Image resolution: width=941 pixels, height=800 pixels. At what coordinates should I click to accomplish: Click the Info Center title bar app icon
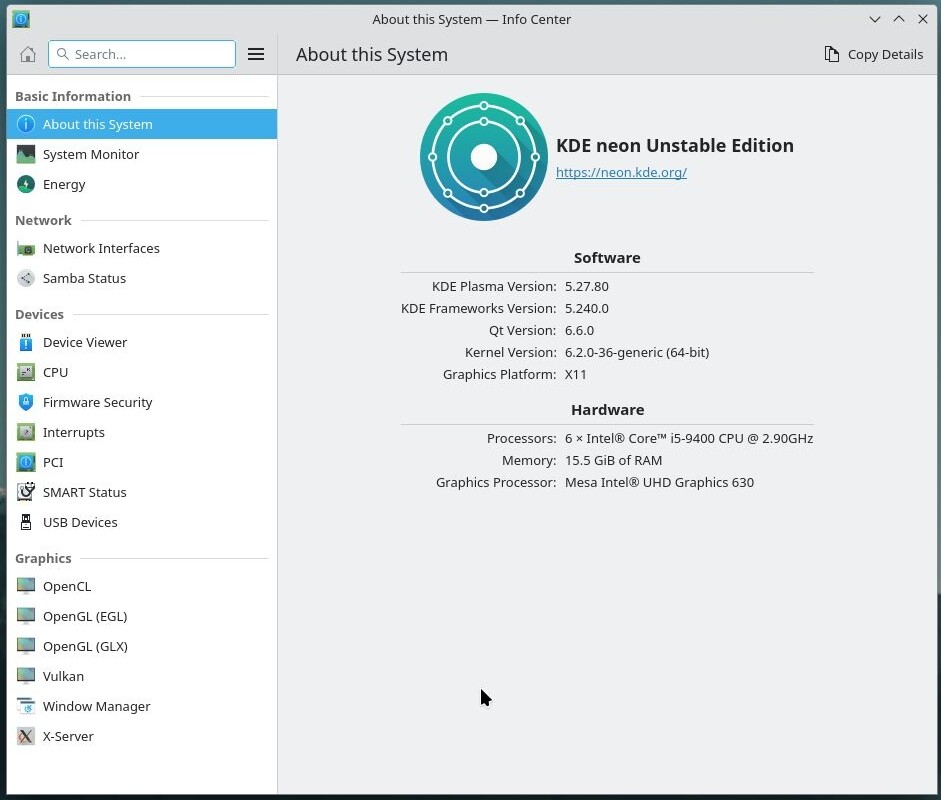click(x=20, y=19)
